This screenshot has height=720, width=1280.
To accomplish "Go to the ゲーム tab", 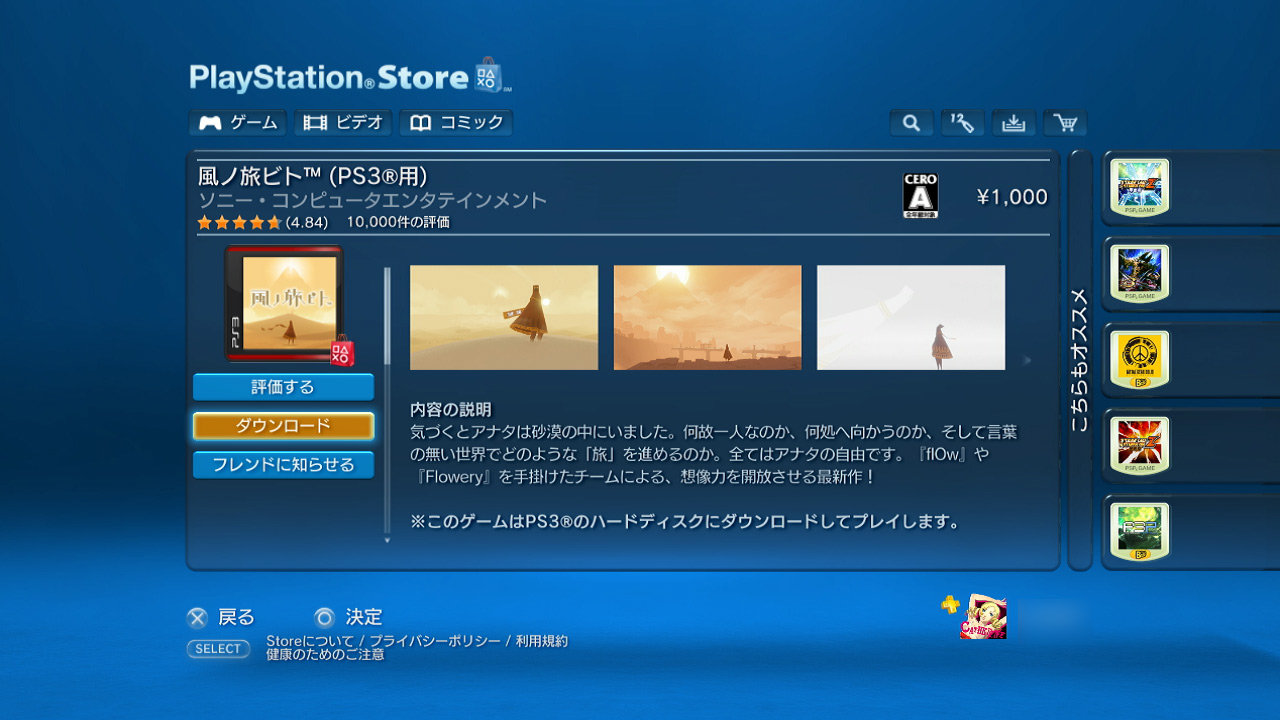I will [x=238, y=123].
